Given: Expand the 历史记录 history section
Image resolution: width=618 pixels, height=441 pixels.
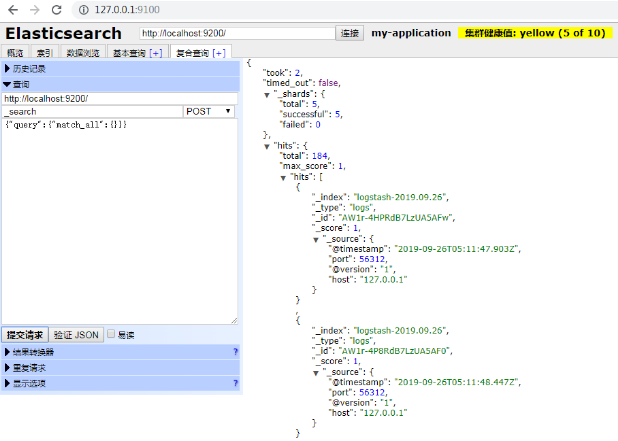Looking at the screenshot, I should click(121, 69).
